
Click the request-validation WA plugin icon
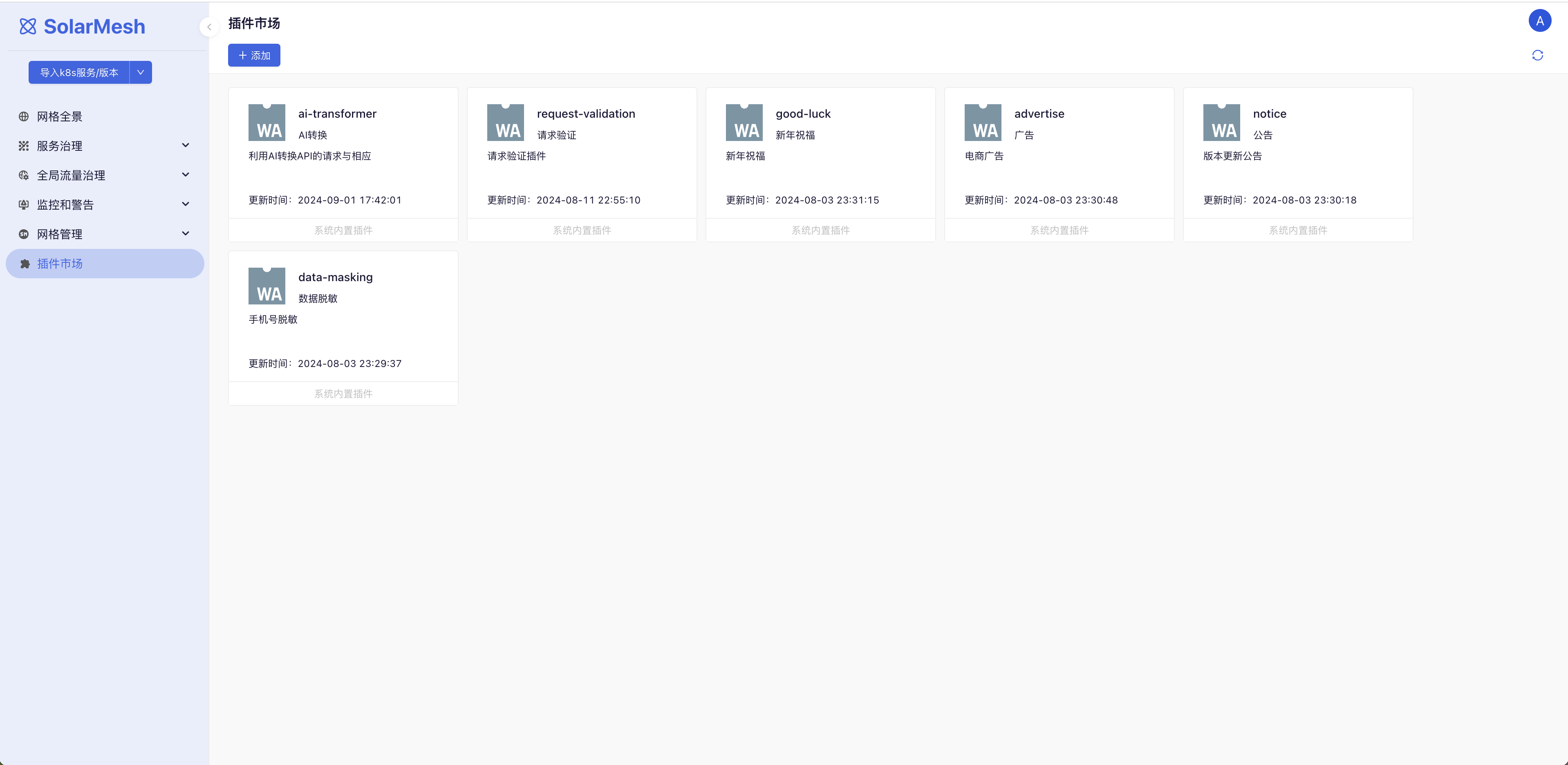click(505, 122)
